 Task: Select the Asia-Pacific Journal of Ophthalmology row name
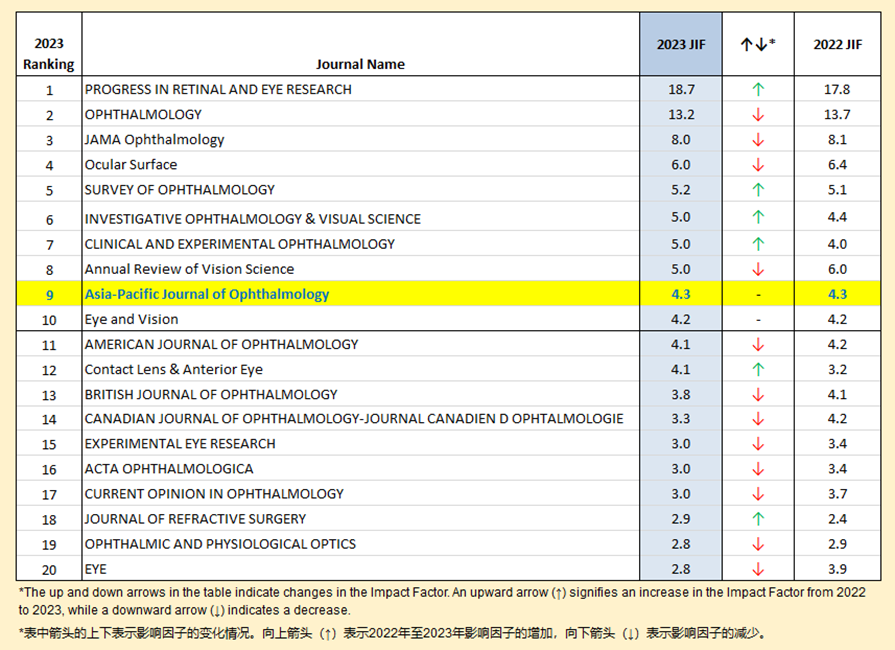(x=207, y=294)
